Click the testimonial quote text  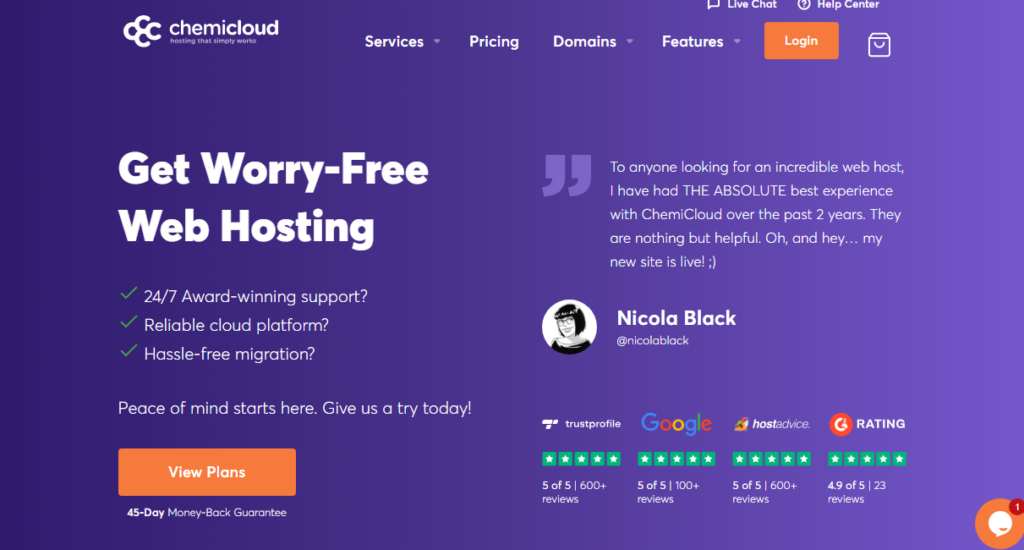pyautogui.click(x=757, y=214)
